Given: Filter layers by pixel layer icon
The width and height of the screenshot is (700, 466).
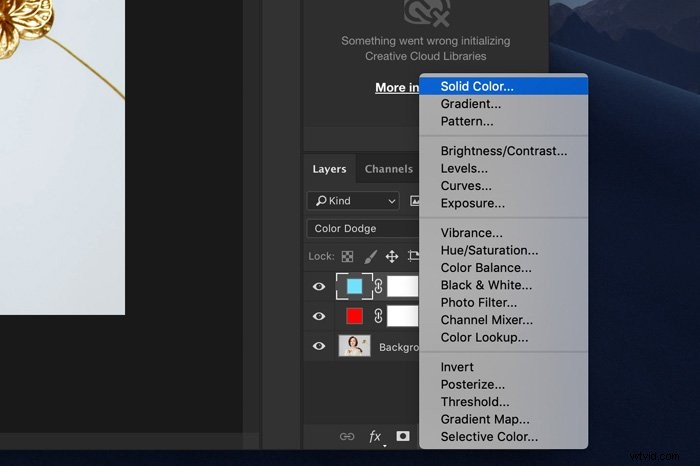Looking at the screenshot, I should coord(415,201).
